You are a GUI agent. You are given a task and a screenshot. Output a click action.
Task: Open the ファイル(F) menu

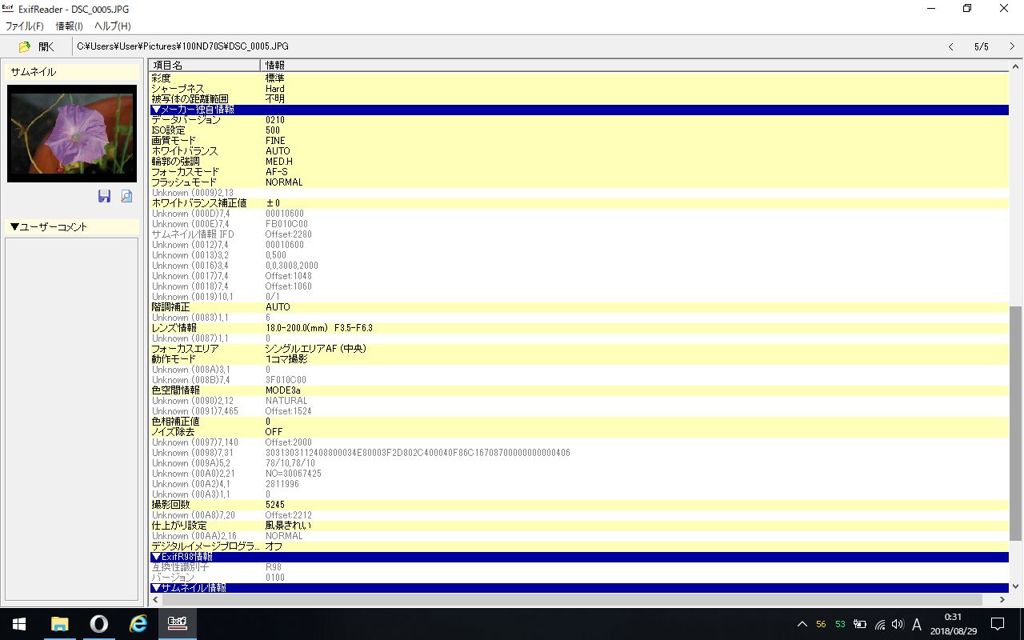point(25,26)
